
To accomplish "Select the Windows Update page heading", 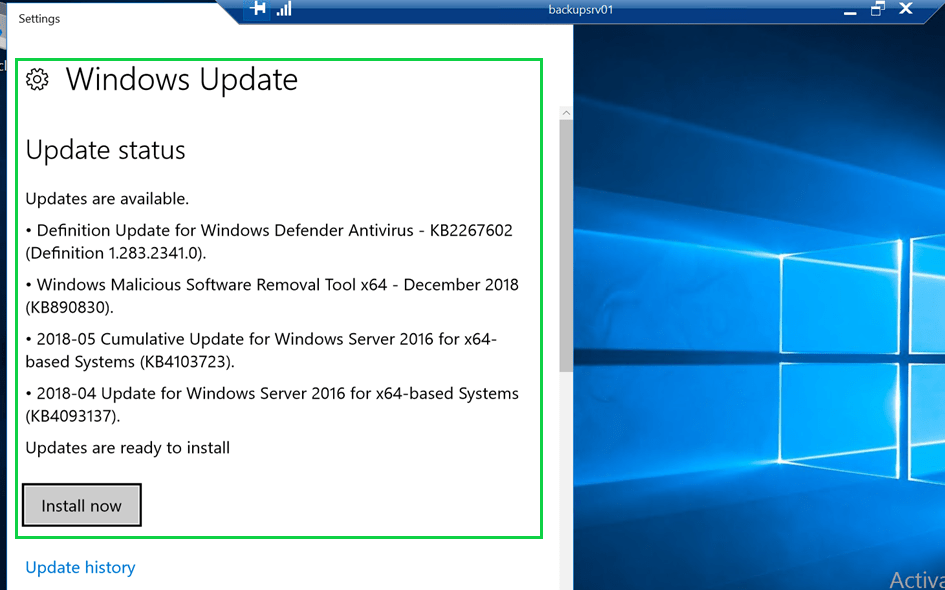I will pos(181,80).
